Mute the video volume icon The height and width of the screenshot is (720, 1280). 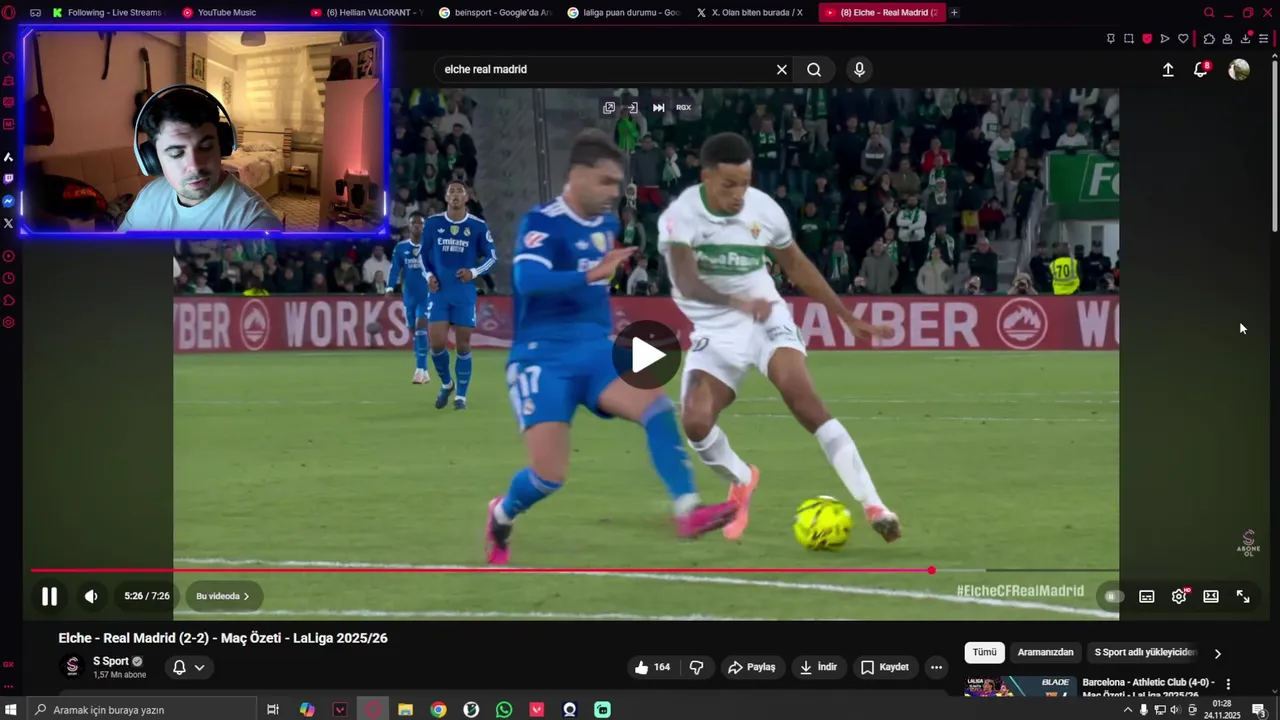[91, 597]
